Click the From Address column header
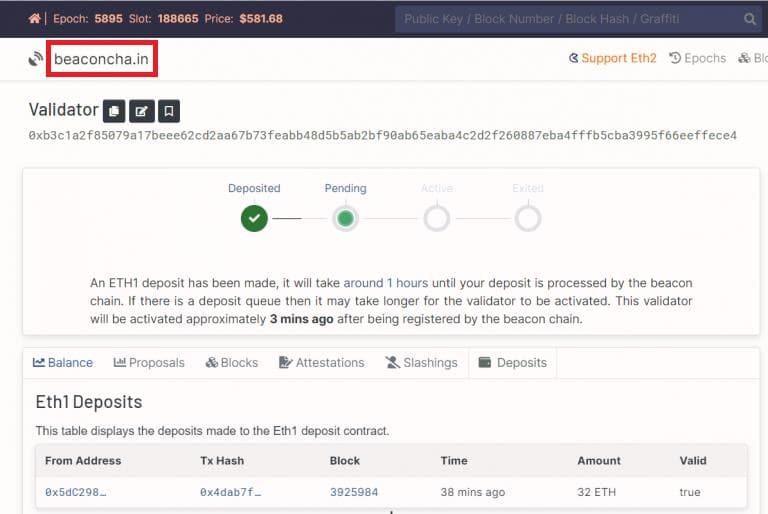The width and height of the screenshot is (768, 514). pos(83,461)
